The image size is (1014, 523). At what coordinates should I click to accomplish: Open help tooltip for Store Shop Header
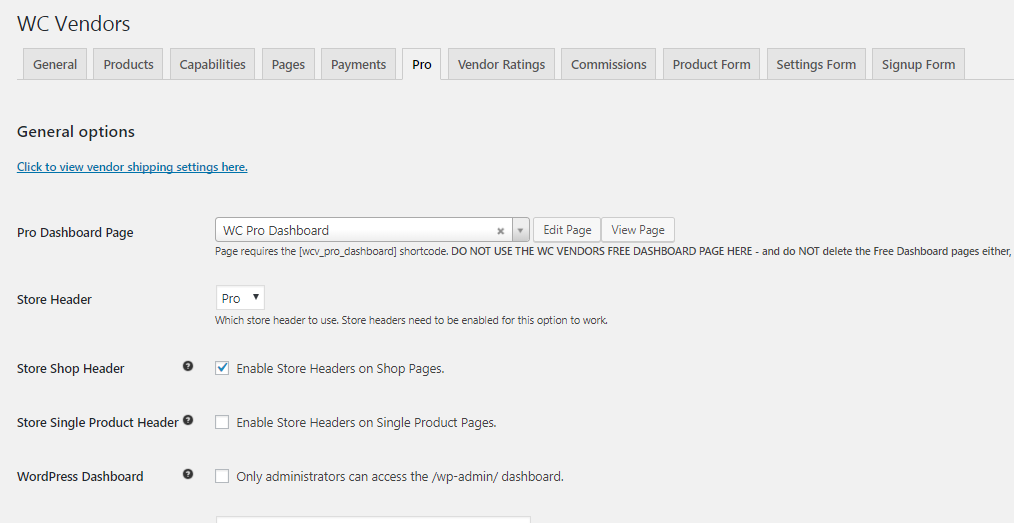[188, 366]
